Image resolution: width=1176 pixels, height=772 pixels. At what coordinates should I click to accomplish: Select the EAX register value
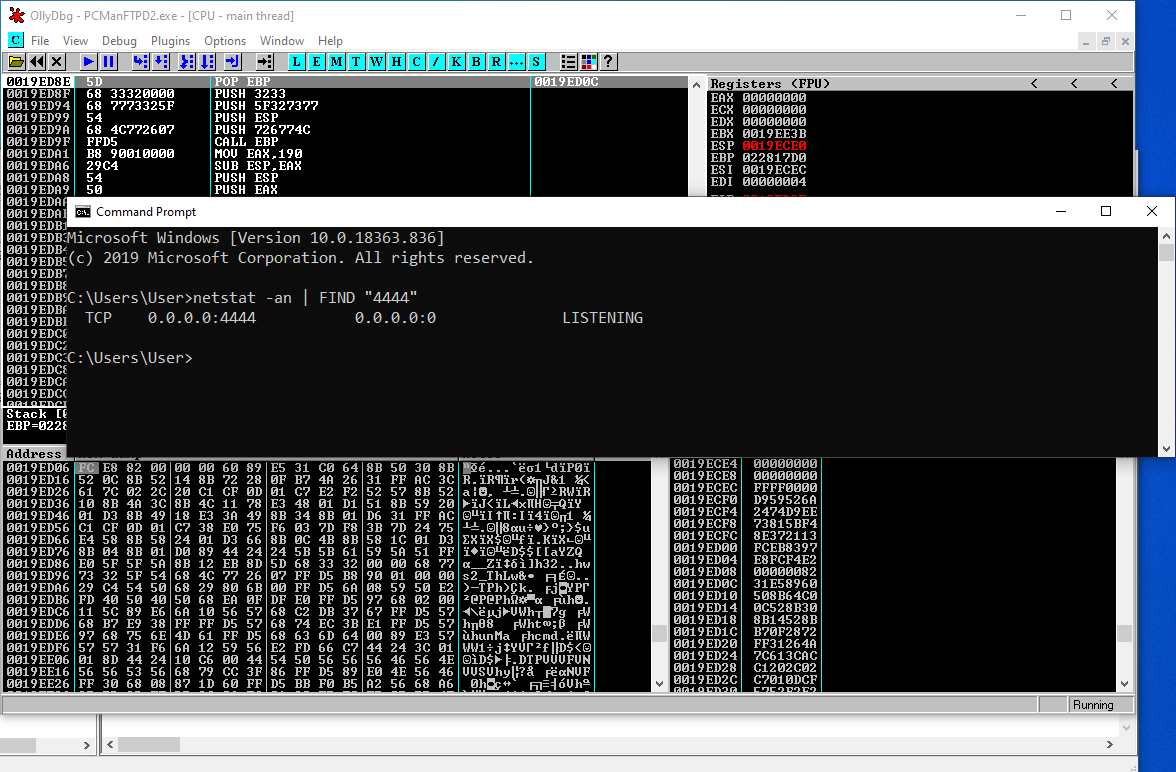(x=774, y=98)
